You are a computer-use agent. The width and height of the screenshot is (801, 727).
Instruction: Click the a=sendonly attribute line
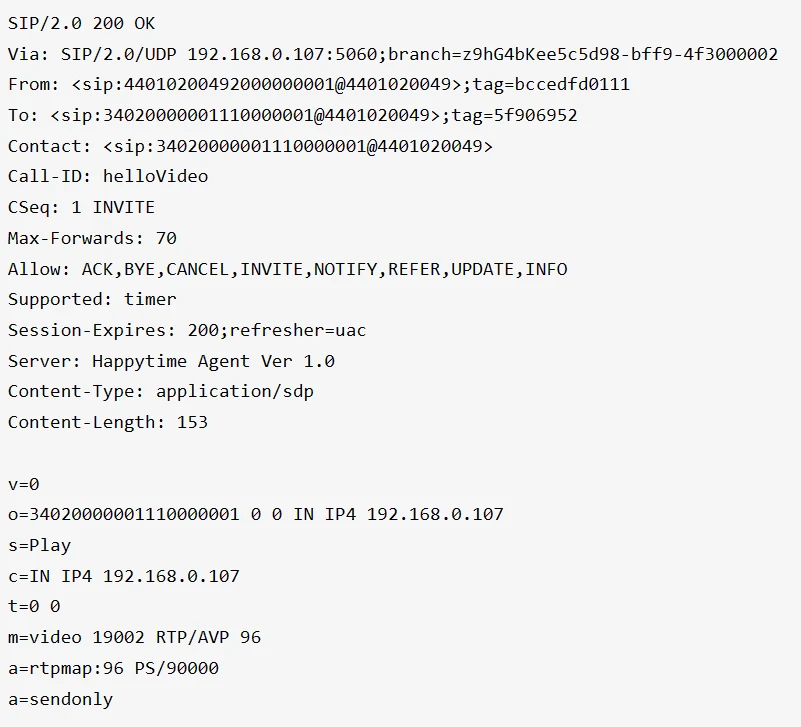(x=60, y=699)
